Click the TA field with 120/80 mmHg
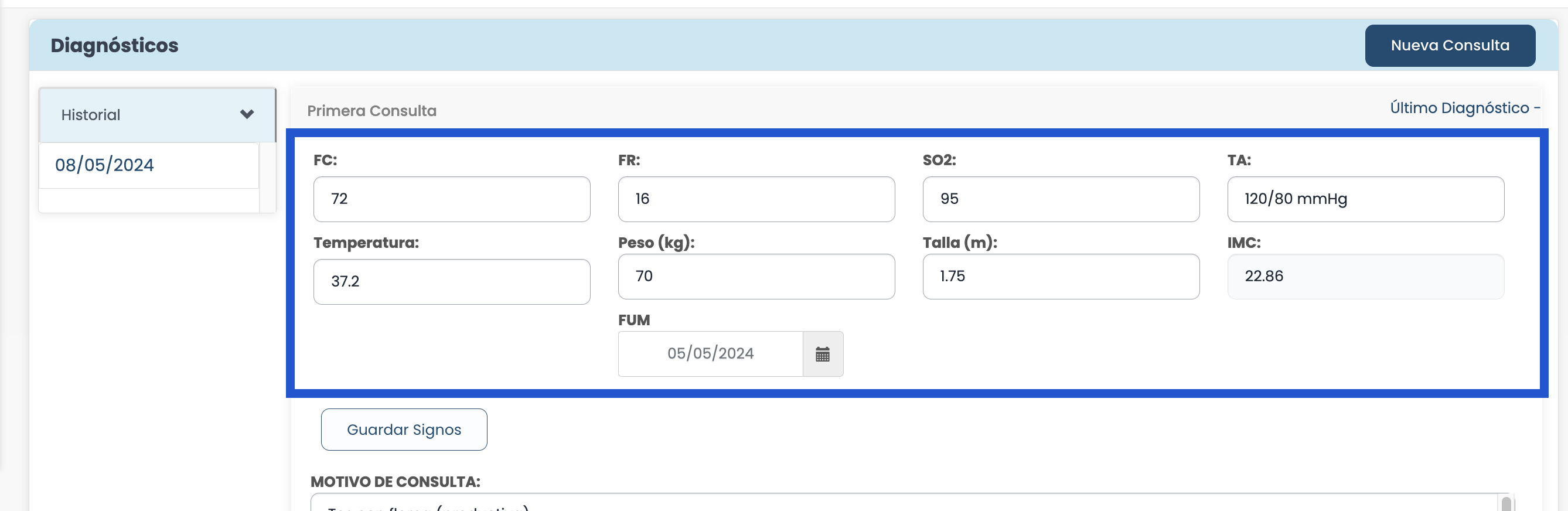 point(1365,199)
